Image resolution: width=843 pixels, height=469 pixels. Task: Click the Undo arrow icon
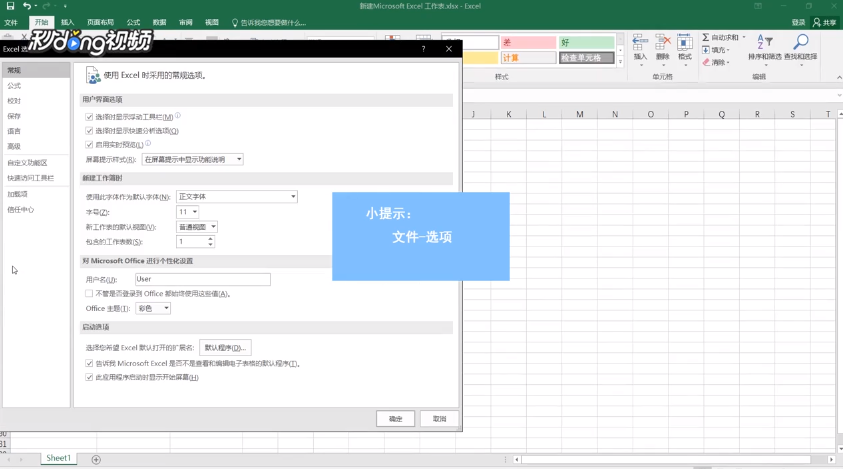(x=26, y=6)
